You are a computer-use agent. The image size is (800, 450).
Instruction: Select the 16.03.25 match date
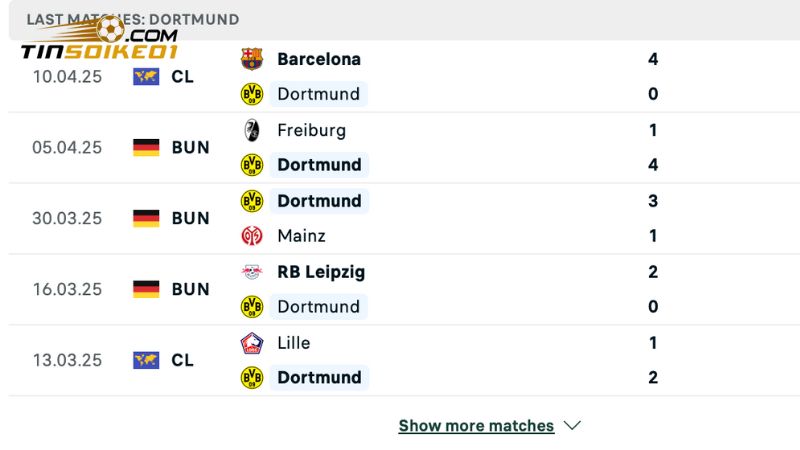click(x=67, y=289)
